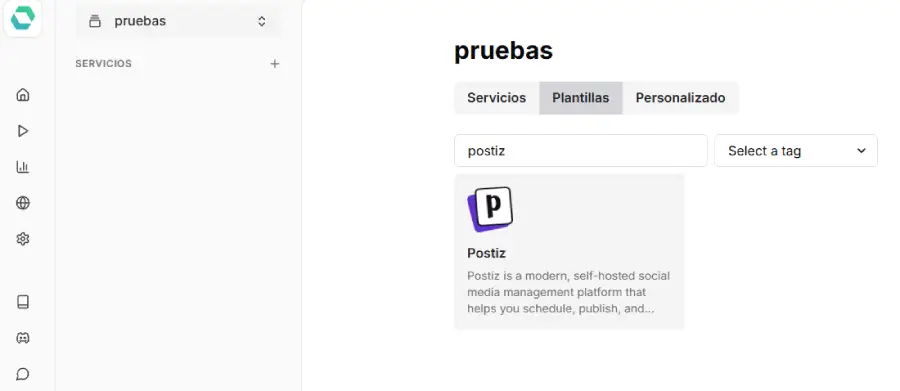The image size is (900, 391).
Task: Open the bar chart monitoring icon
Action: 22,167
